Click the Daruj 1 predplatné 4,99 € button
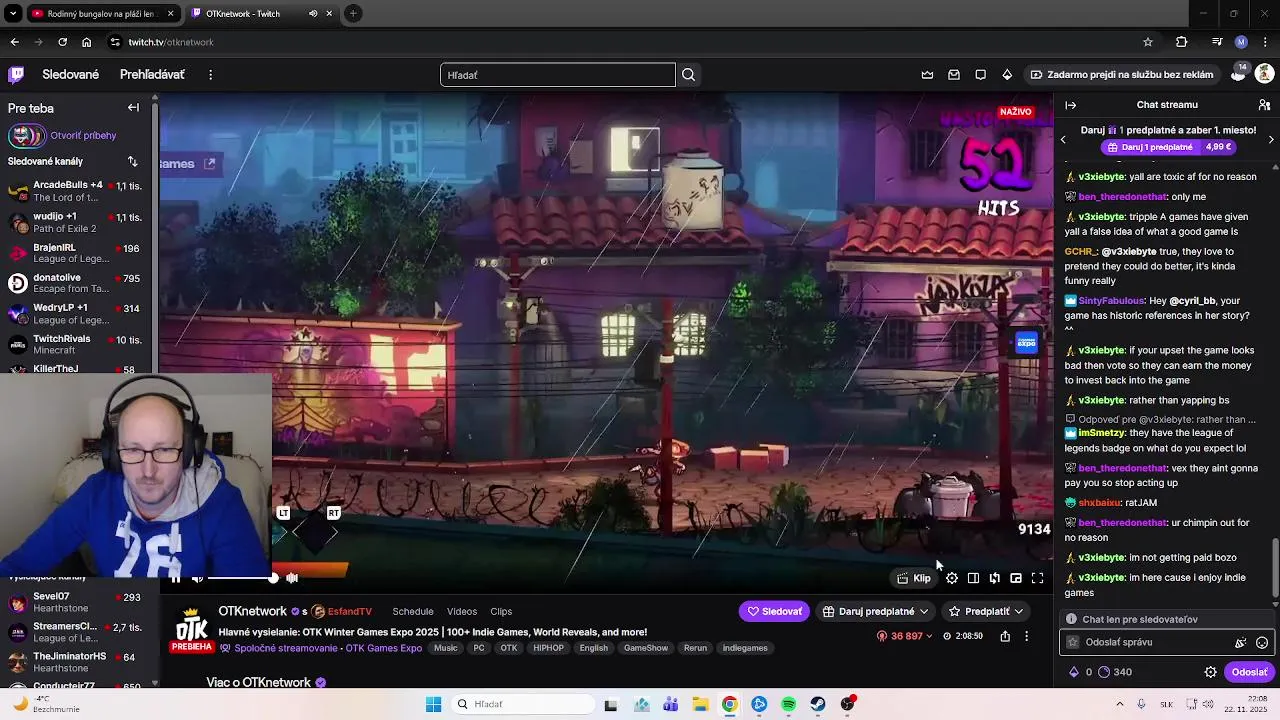This screenshot has height=720, width=1280. 1167,147
